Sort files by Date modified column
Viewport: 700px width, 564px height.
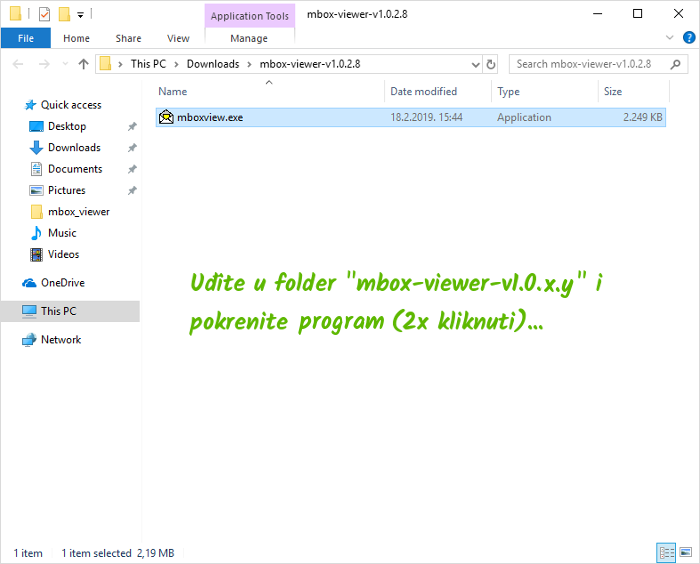[x=424, y=91]
